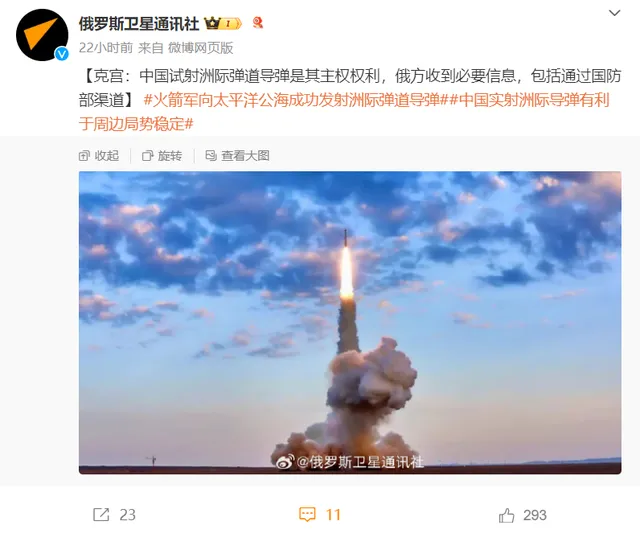
Task: Click the red medal icon beside username
Action: point(258,22)
